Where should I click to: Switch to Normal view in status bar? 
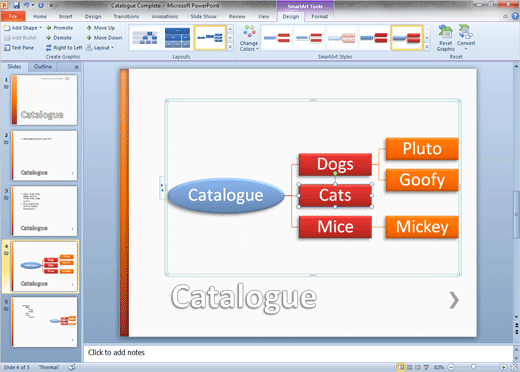(401, 367)
